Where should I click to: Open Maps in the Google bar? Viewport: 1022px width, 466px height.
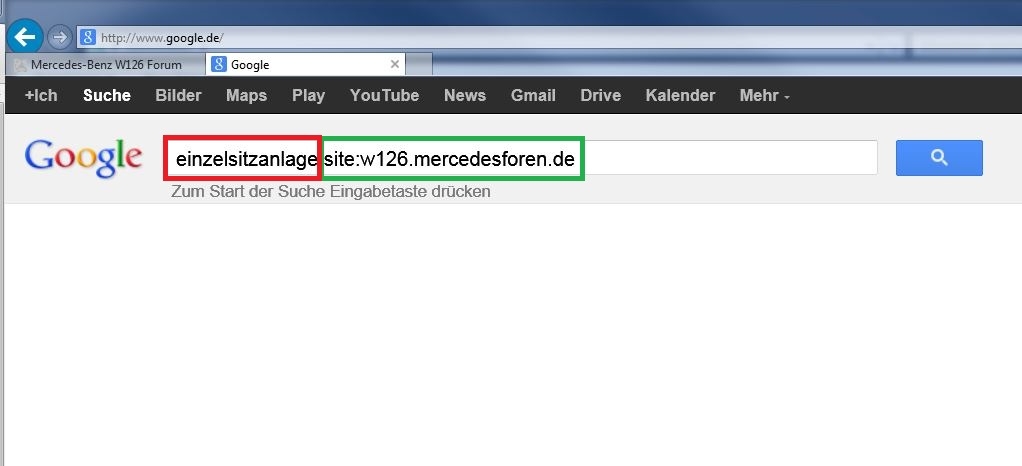pos(246,95)
